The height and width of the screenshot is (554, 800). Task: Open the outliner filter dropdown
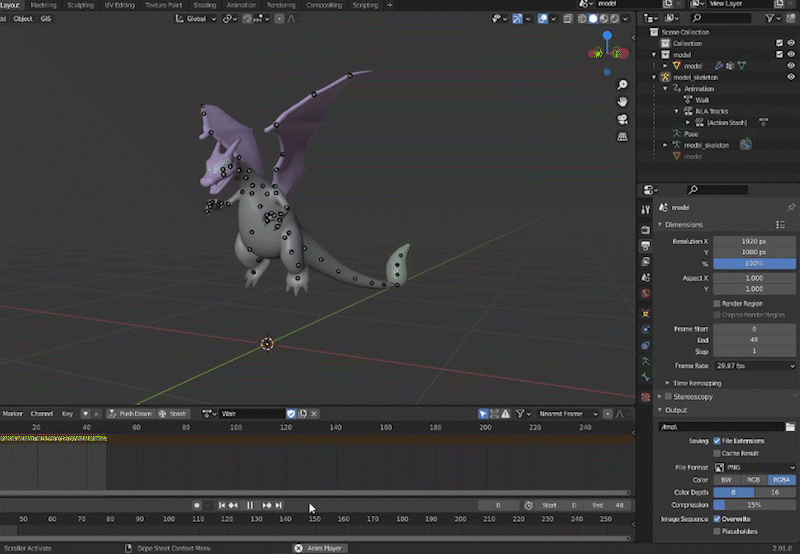click(772, 18)
